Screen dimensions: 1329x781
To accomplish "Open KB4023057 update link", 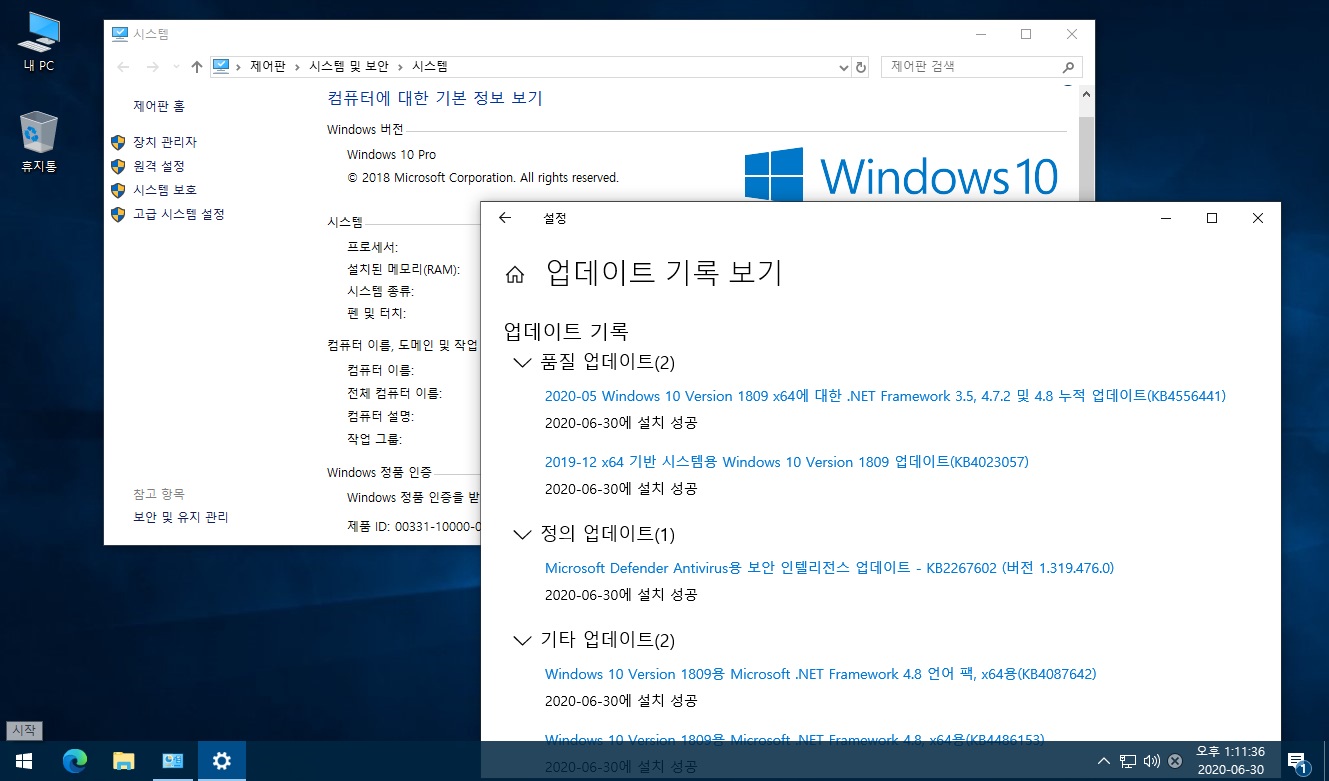I will [x=787, y=462].
